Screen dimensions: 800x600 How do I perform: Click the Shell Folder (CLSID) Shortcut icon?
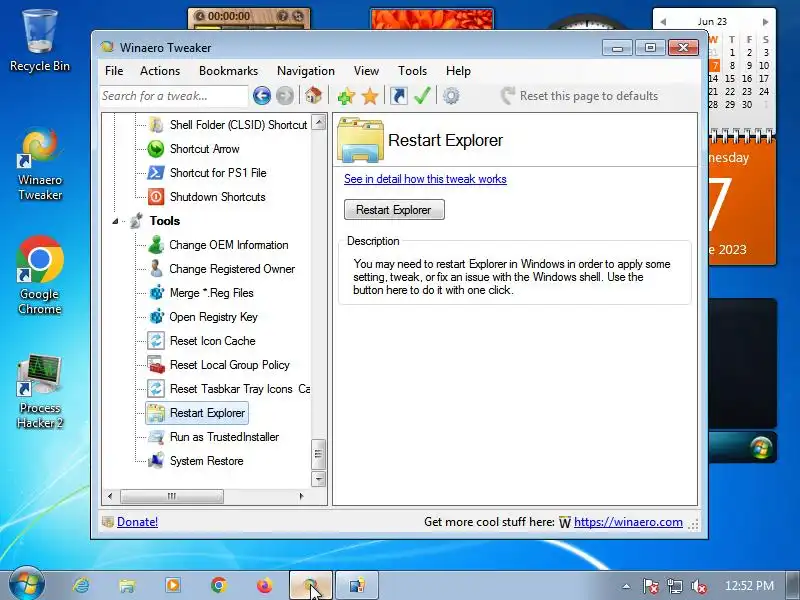click(x=156, y=124)
